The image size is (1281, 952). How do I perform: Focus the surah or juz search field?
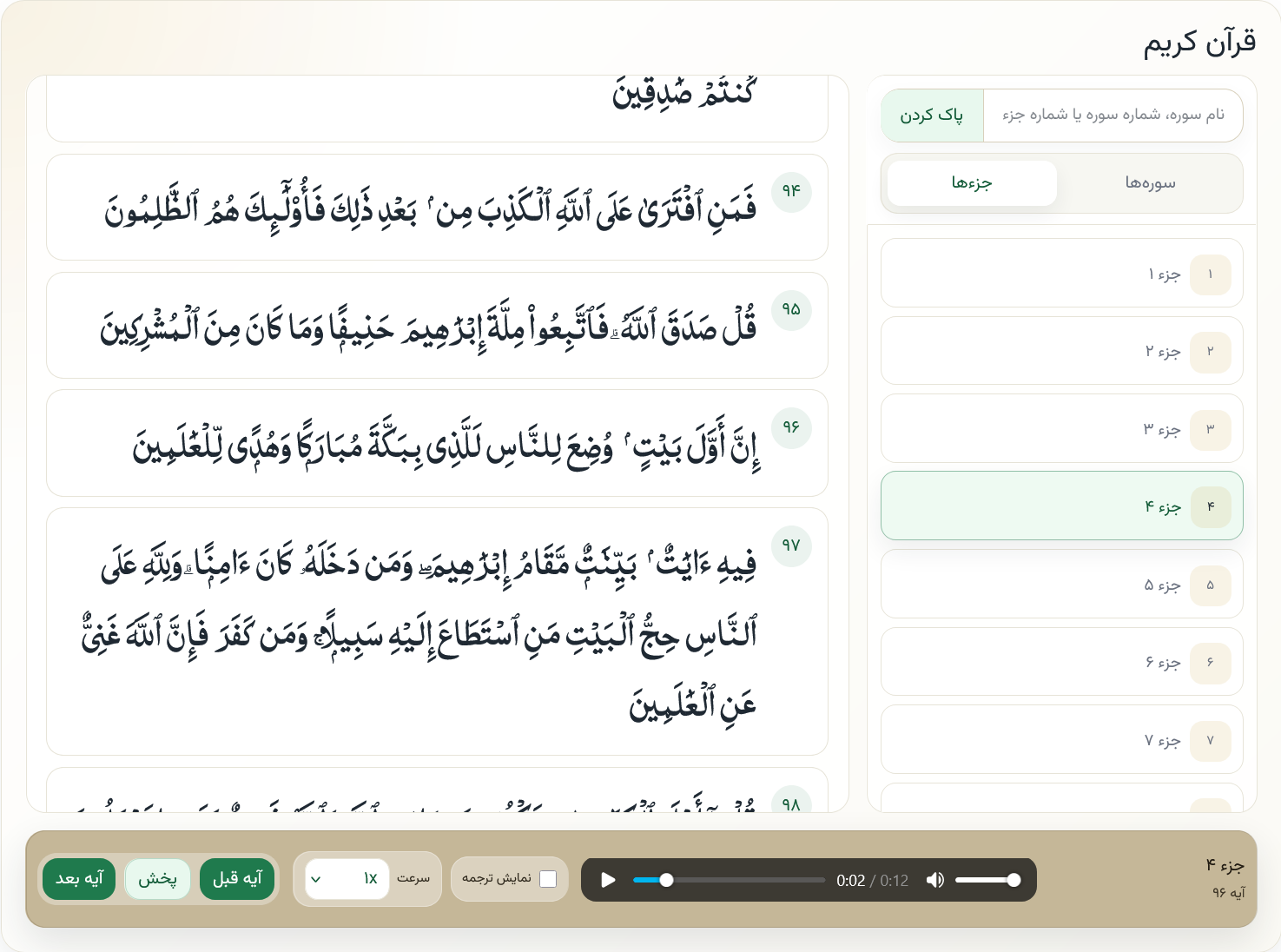point(1113,116)
